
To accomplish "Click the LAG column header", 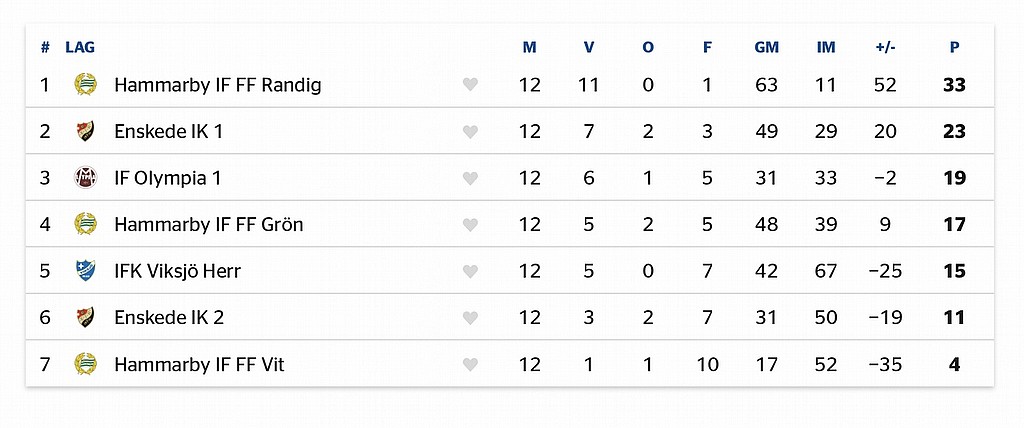I will pyautogui.click(x=80, y=47).
